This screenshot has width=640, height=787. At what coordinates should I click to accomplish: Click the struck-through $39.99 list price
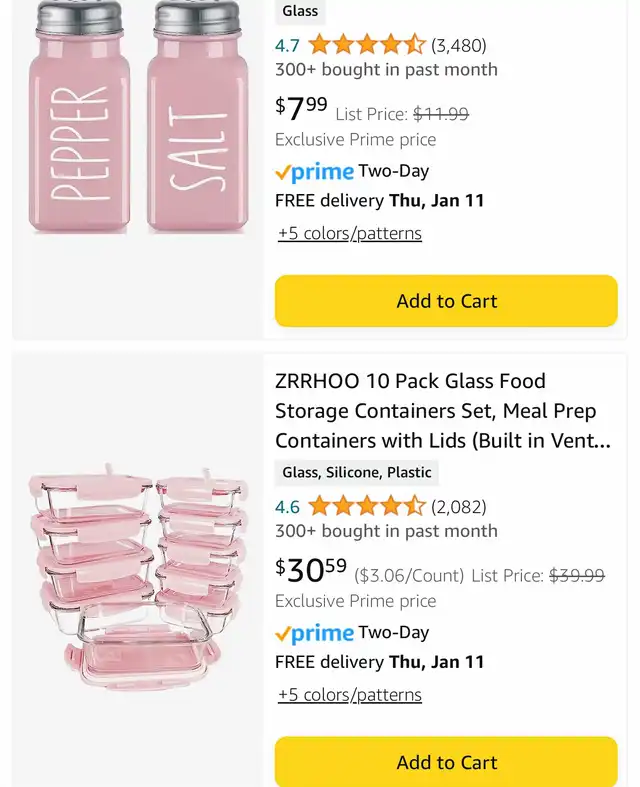[x=577, y=576]
